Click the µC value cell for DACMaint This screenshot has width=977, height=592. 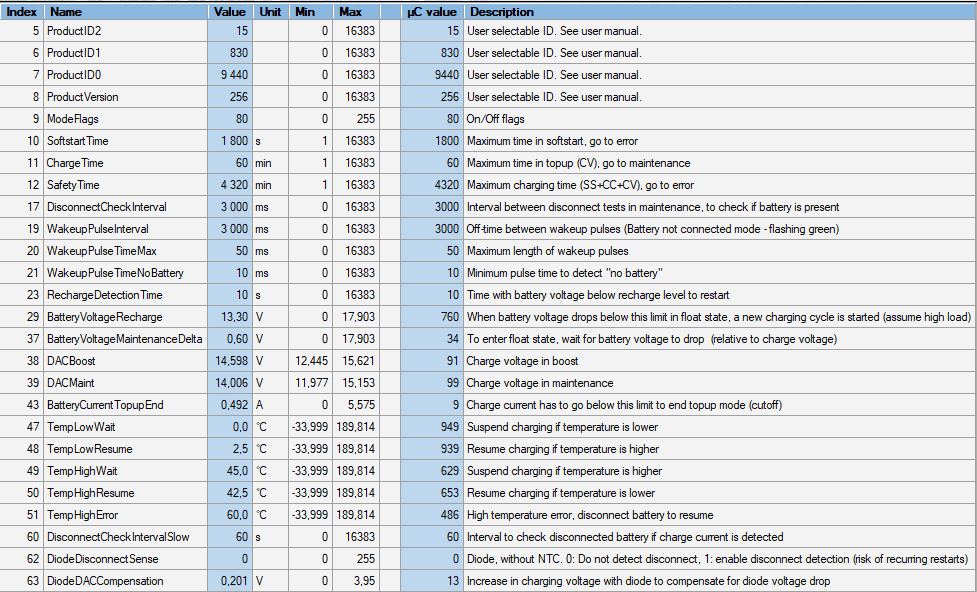point(431,383)
